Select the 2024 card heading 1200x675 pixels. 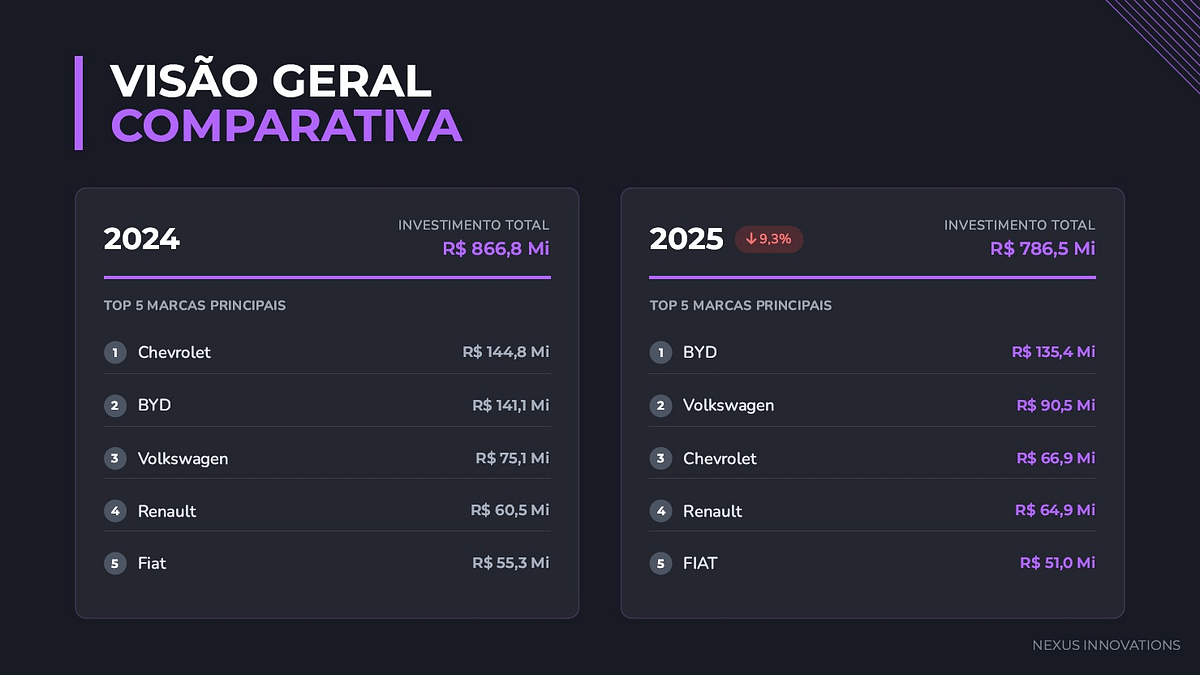point(142,239)
